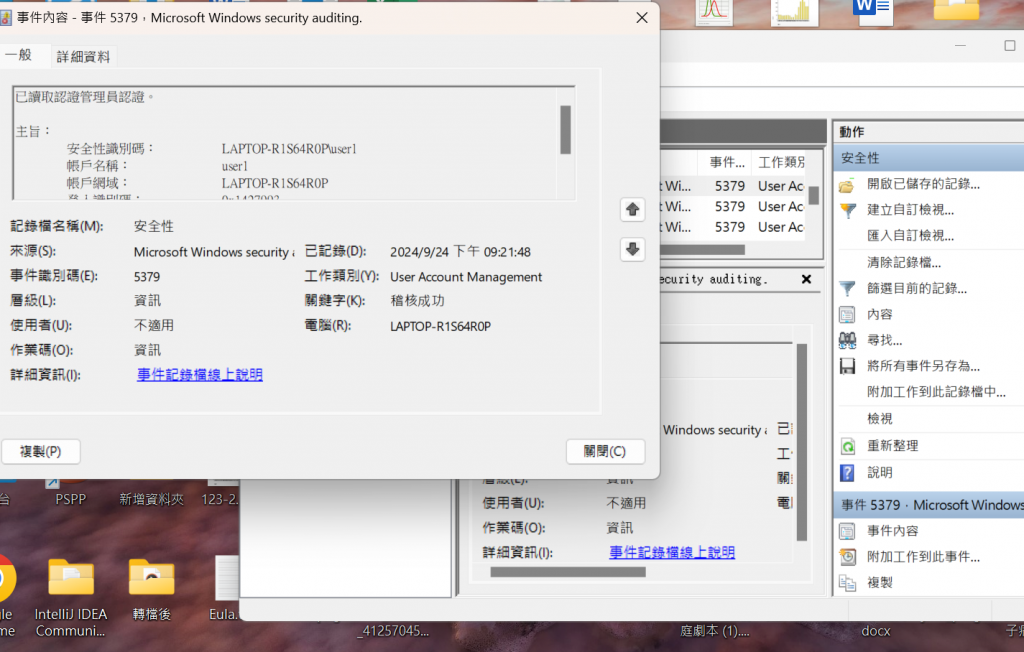This screenshot has height=652, width=1024.
Task: Select the 事件 5379 section header in Actions
Action: (x=929, y=505)
